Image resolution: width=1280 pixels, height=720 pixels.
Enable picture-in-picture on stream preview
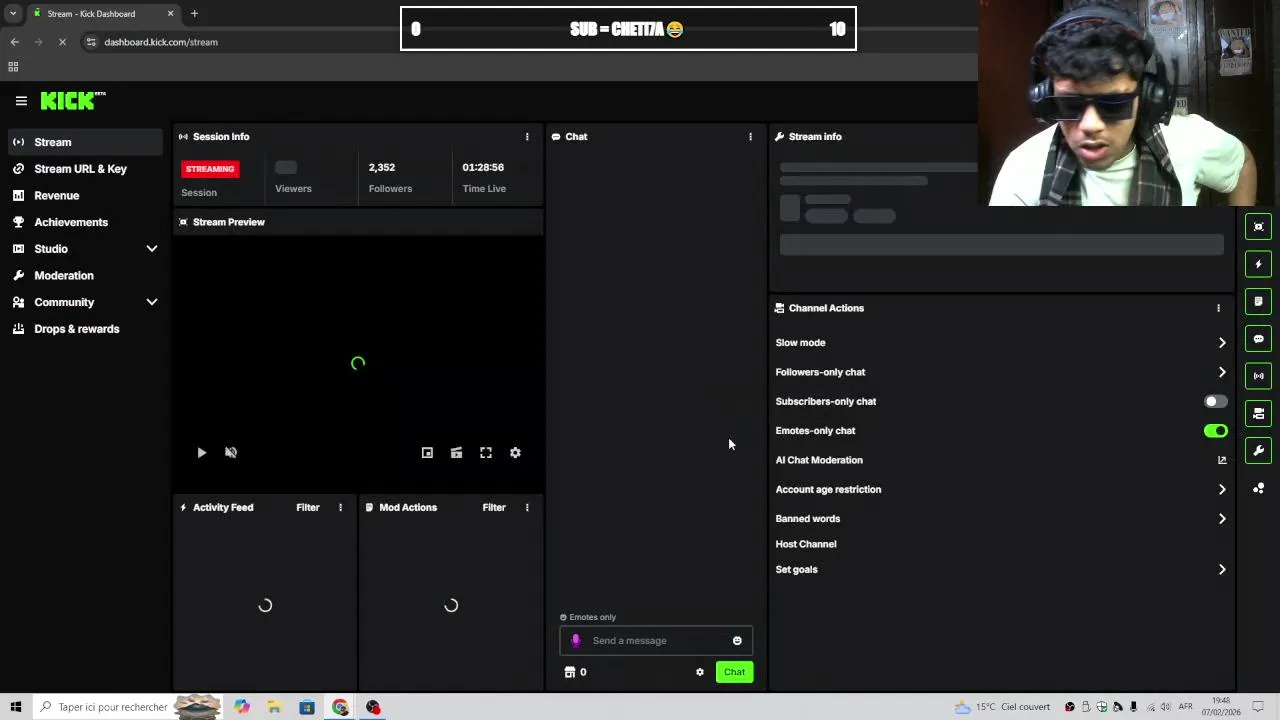[x=427, y=453]
